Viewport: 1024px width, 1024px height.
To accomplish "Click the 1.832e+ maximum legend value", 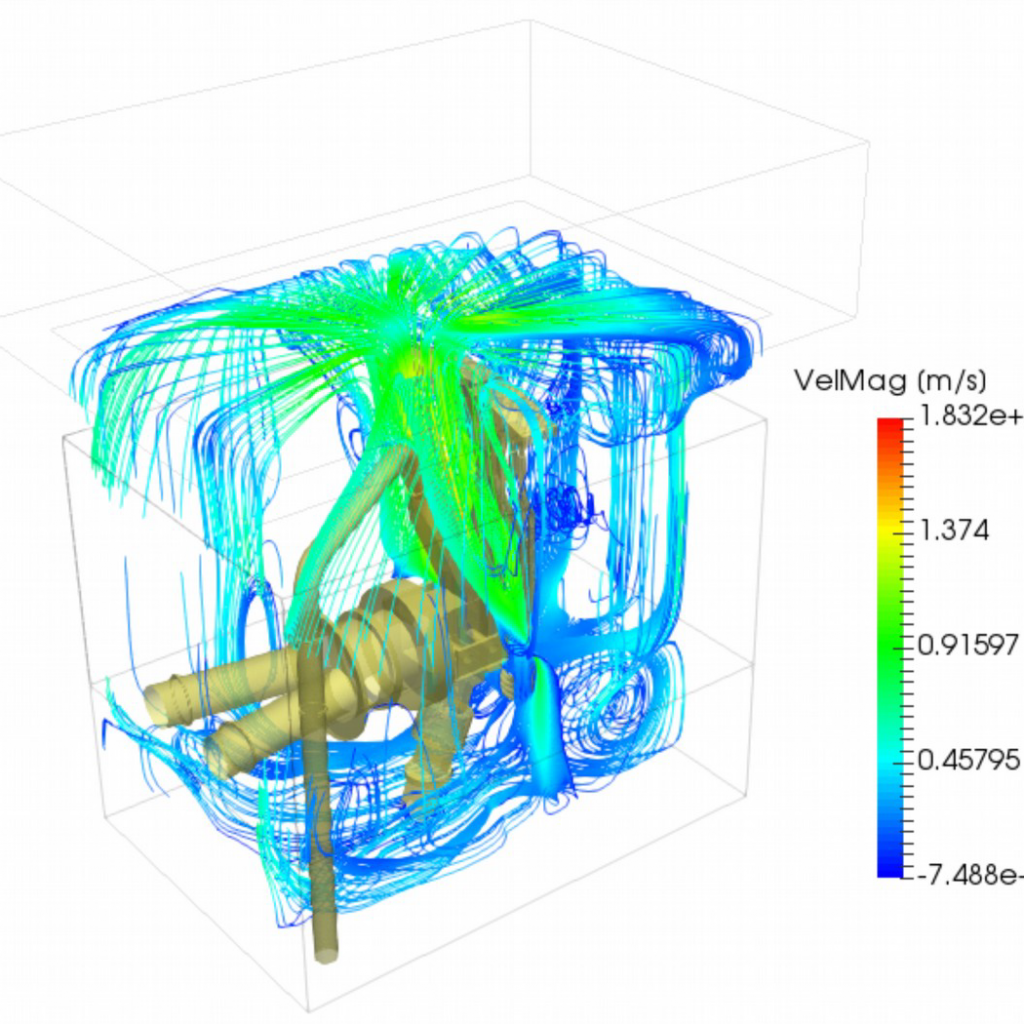I will pos(968,418).
